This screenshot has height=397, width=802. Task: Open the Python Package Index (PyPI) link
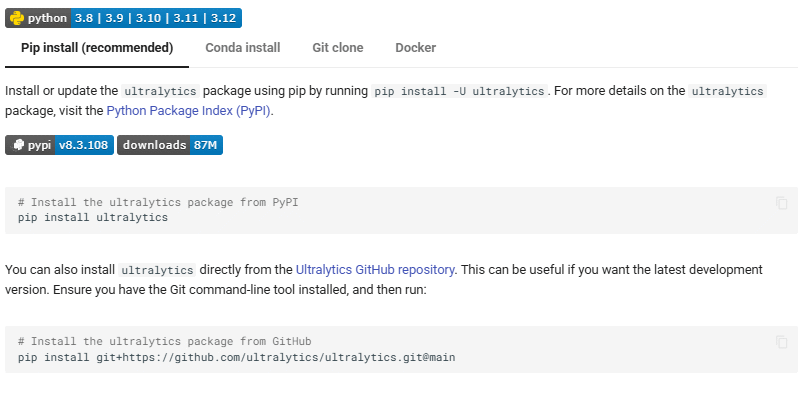(188, 111)
